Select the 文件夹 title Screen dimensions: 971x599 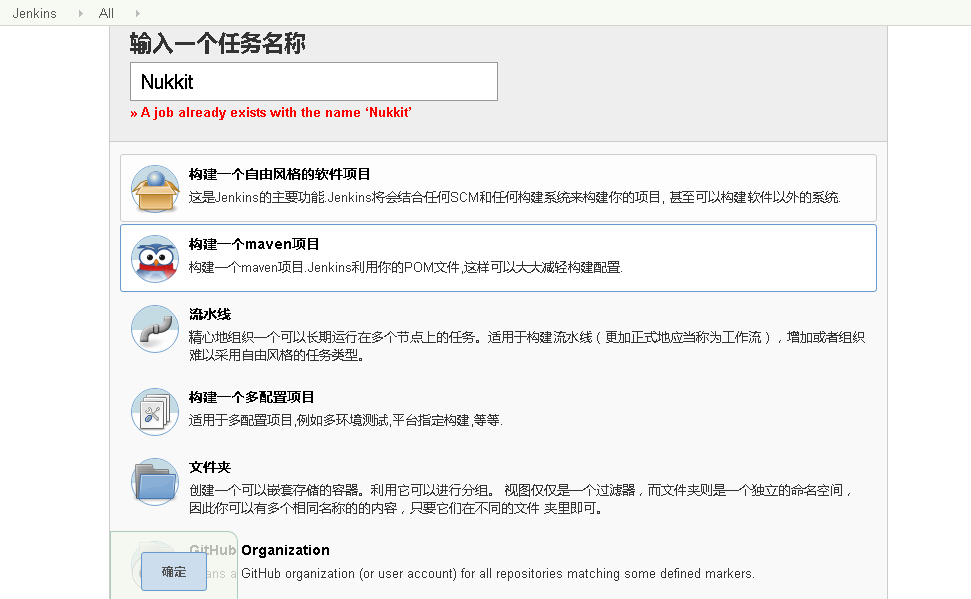pos(210,467)
